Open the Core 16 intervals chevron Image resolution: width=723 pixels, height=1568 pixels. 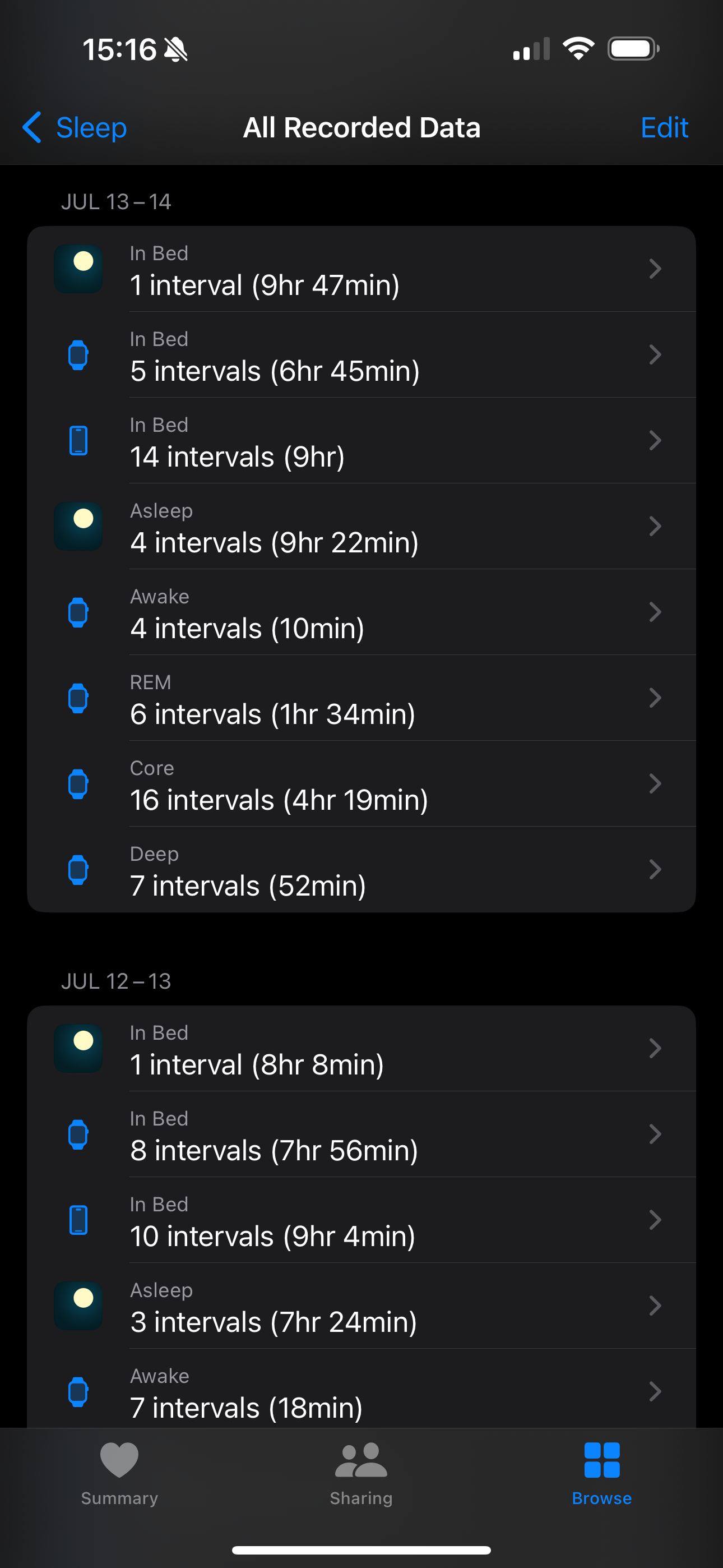(x=655, y=784)
